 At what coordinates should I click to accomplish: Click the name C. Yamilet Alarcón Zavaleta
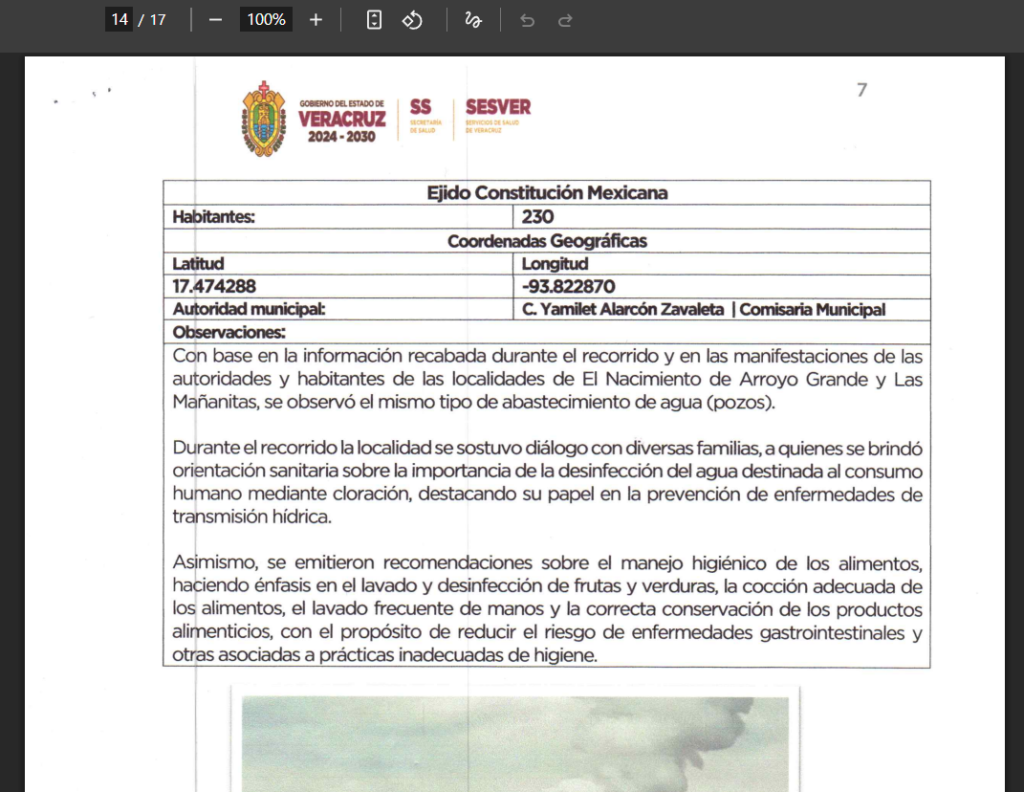[623, 309]
